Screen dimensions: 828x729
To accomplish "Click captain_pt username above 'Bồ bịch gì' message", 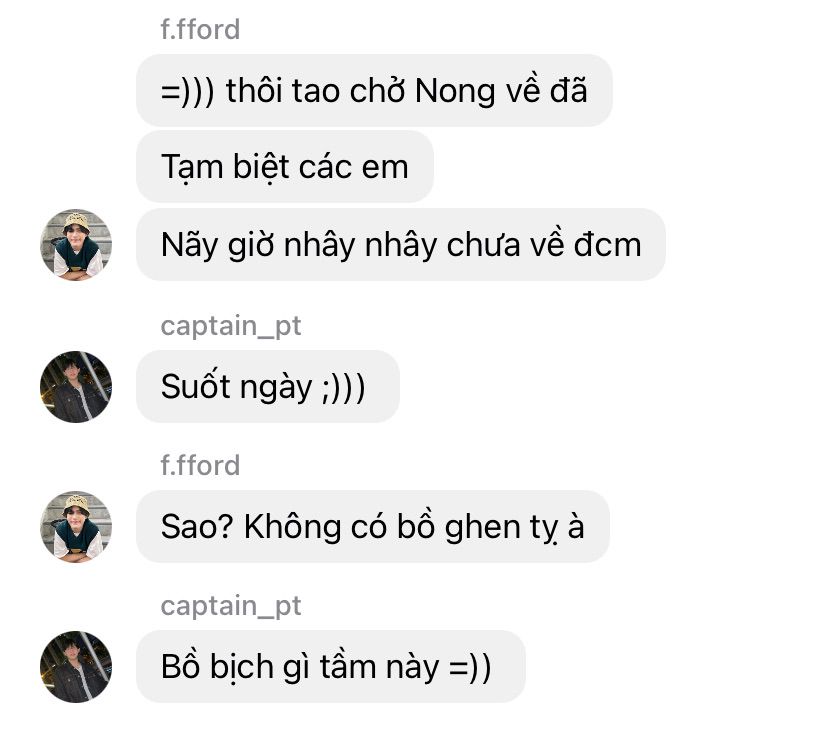I will pos(231,605).
